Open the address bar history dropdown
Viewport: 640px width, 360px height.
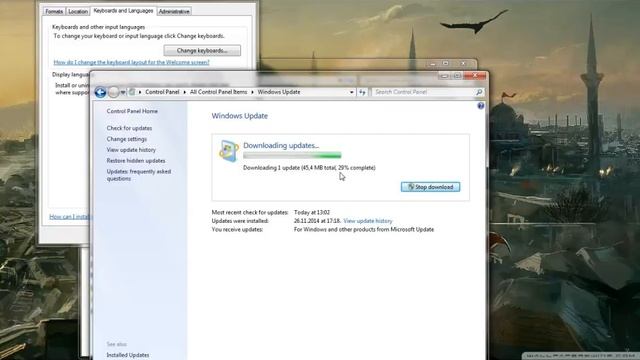pyautogui.click(x=351, y=92)
